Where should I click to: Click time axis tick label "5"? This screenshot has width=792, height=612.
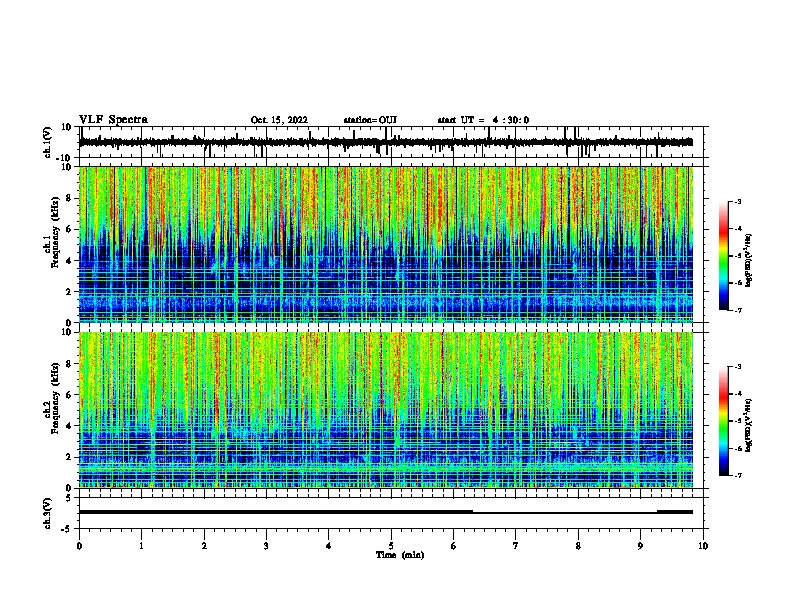[391, 546]
